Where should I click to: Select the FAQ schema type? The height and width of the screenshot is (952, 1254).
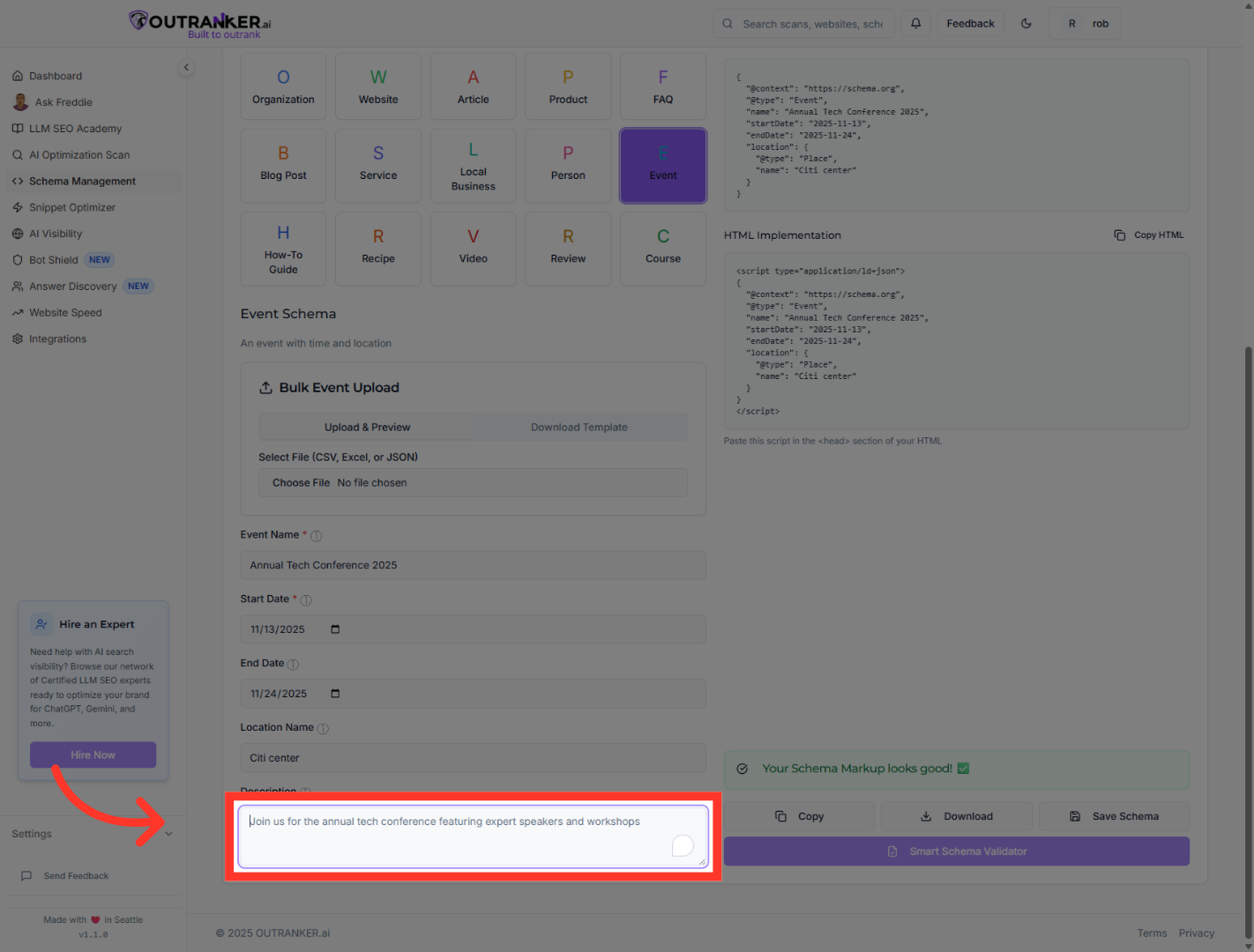[663, 86]
